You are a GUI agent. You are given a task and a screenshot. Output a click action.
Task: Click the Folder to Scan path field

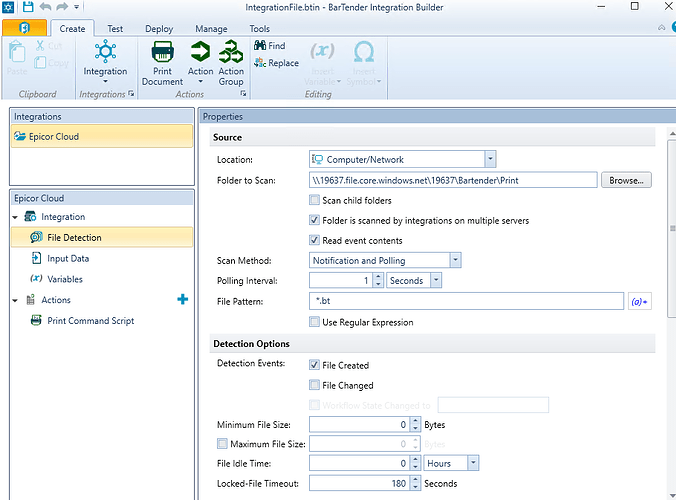452,181
